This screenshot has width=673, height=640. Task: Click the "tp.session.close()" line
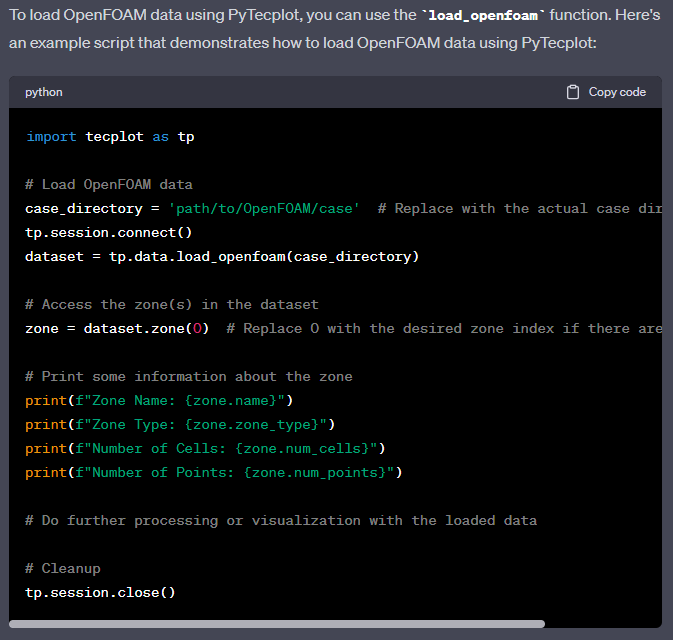click(100, 593)
